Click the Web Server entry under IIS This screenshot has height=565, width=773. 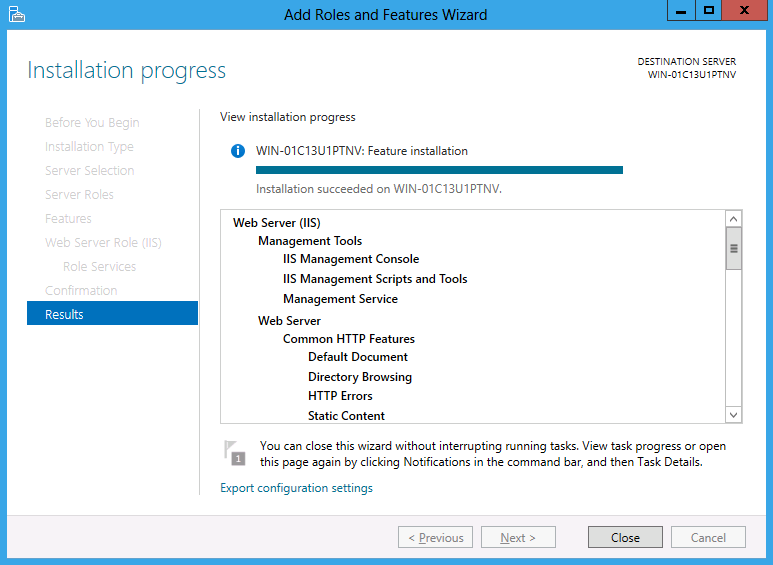coord(289,321)
